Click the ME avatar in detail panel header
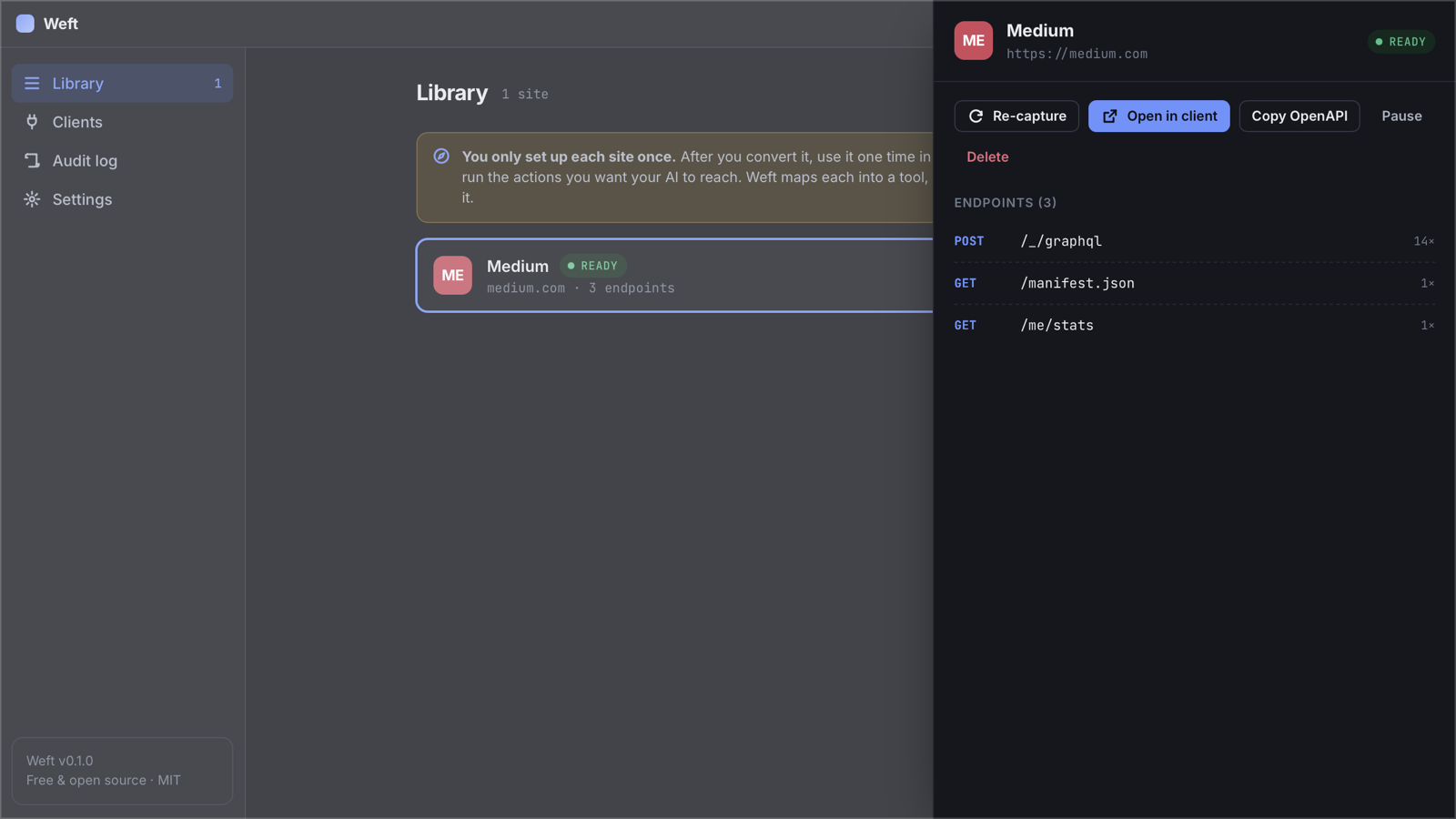1456x819 pixels. (973, 41)
